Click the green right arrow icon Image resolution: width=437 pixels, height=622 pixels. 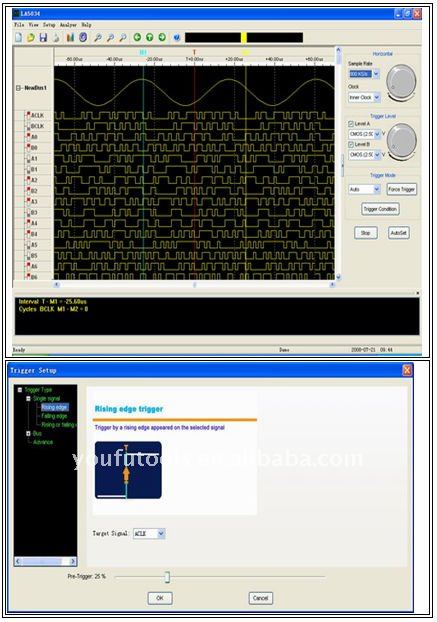tap(162, 37)
